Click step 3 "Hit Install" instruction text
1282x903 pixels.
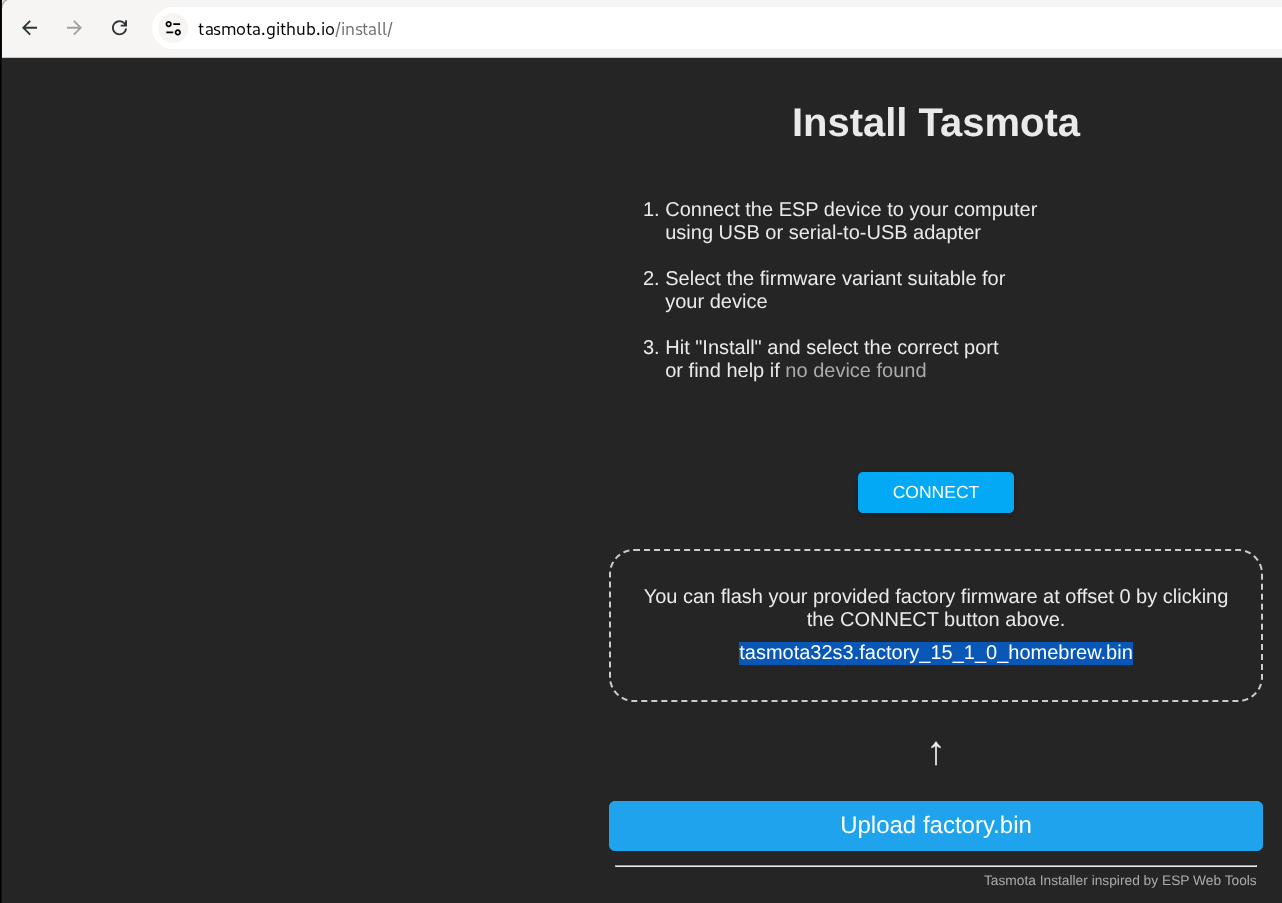pyautogui.click(x=831, y=348)
